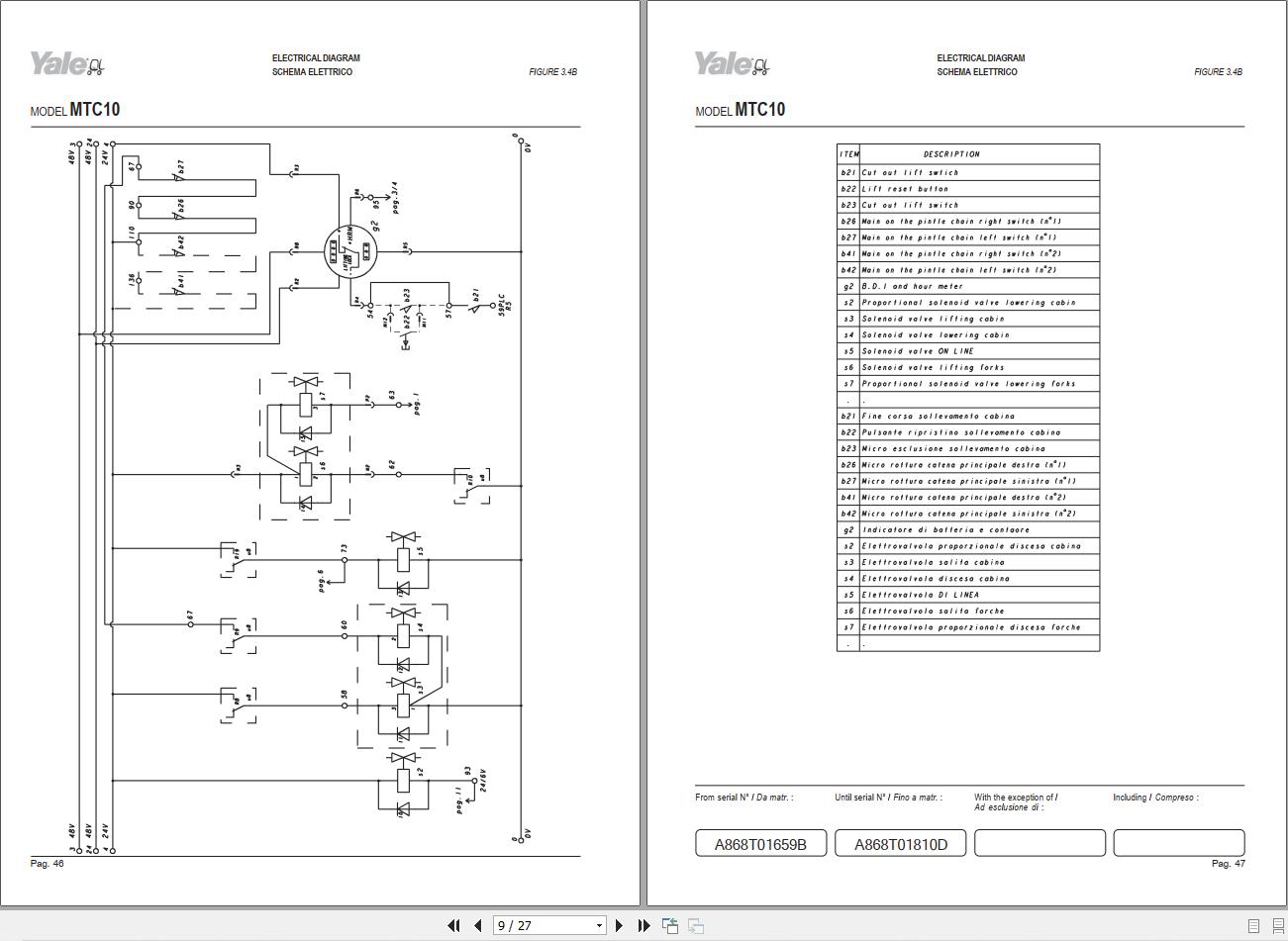1288x941 pixels.
Task: Click the MTC10 model title on left page
Action: point(95,110)
